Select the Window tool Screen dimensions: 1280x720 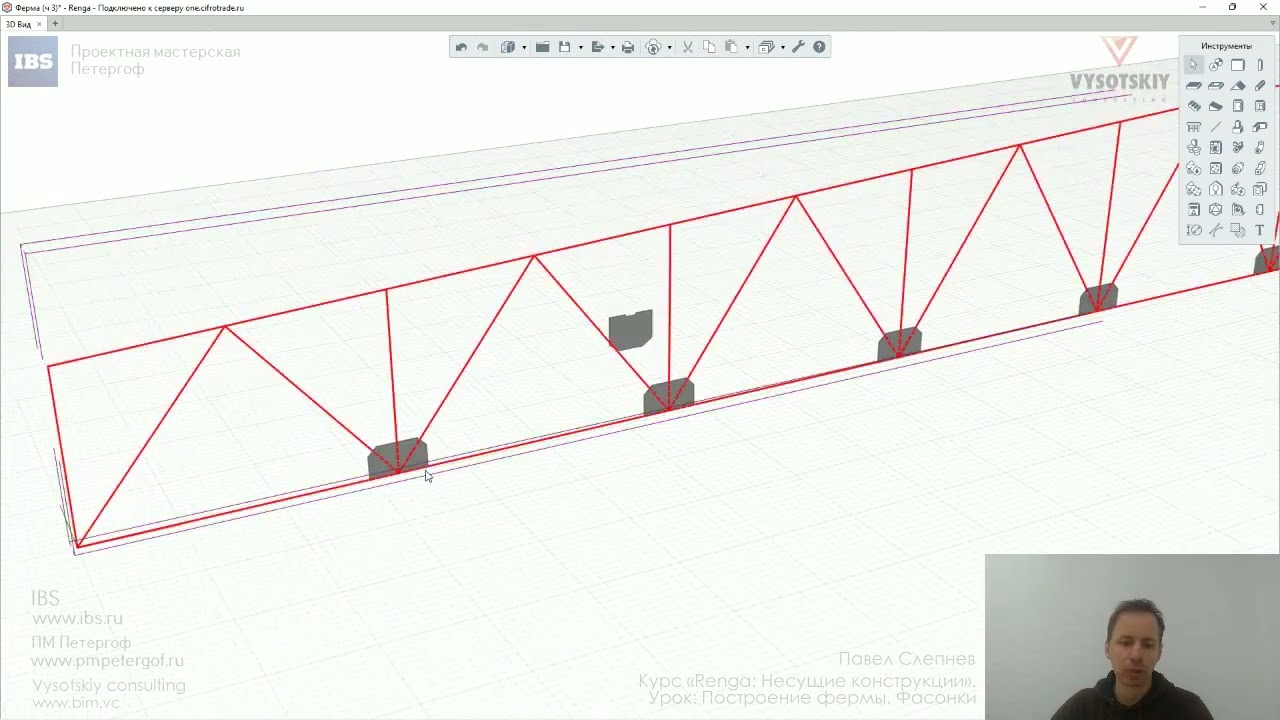[x=1260, y=106]
